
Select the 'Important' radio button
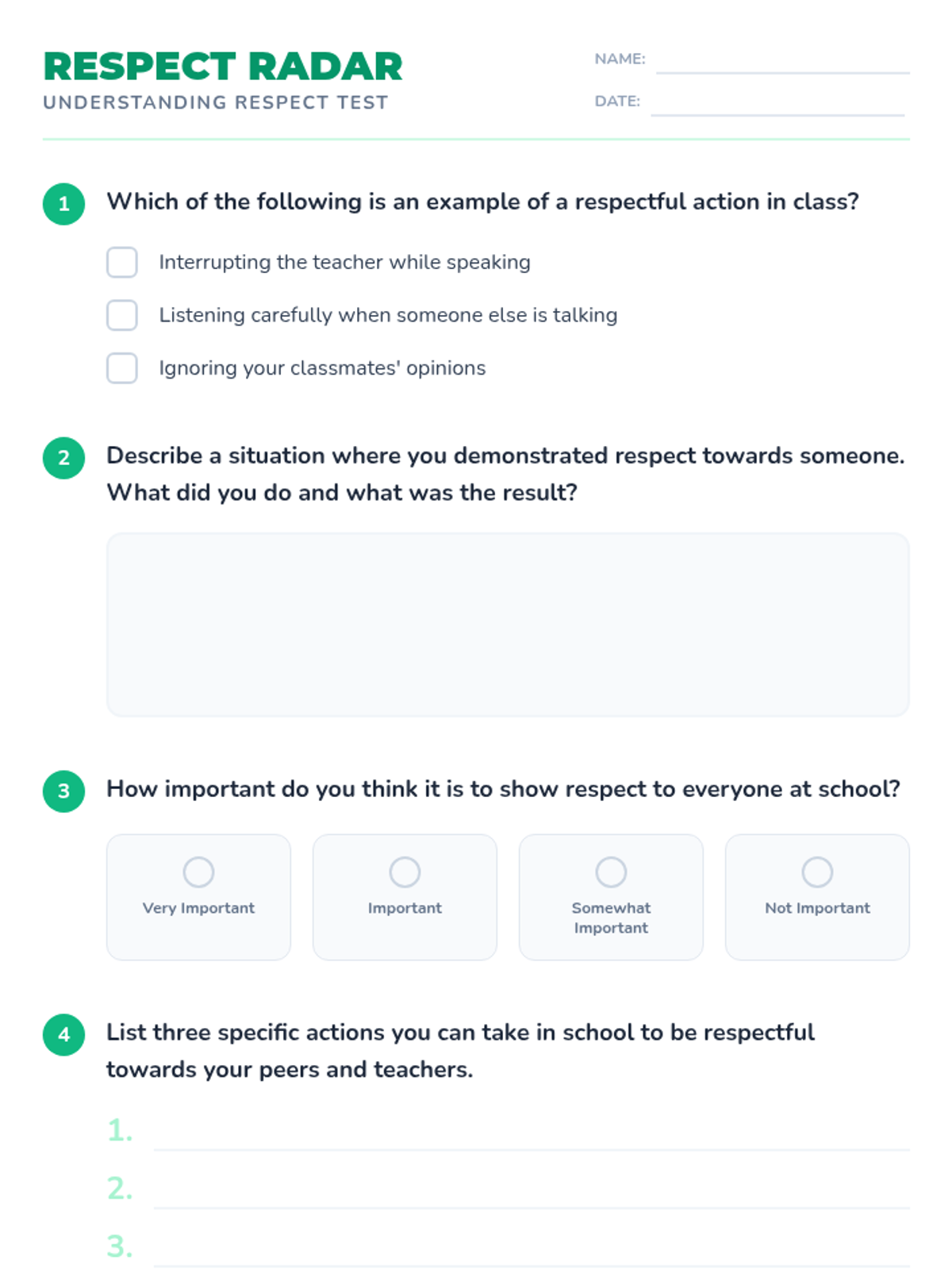pos(405,872)
